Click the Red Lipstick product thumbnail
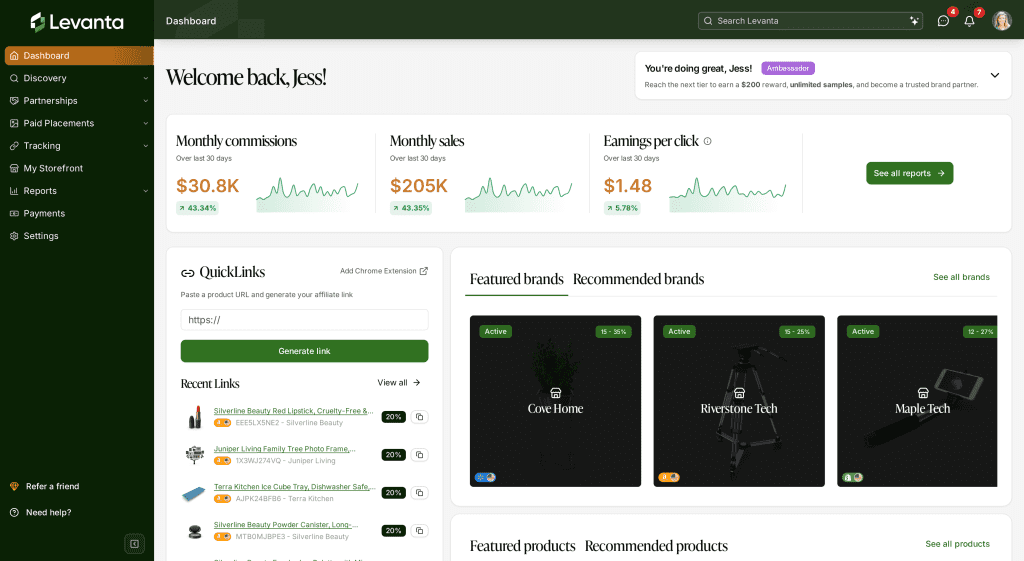 coord(195,417)
